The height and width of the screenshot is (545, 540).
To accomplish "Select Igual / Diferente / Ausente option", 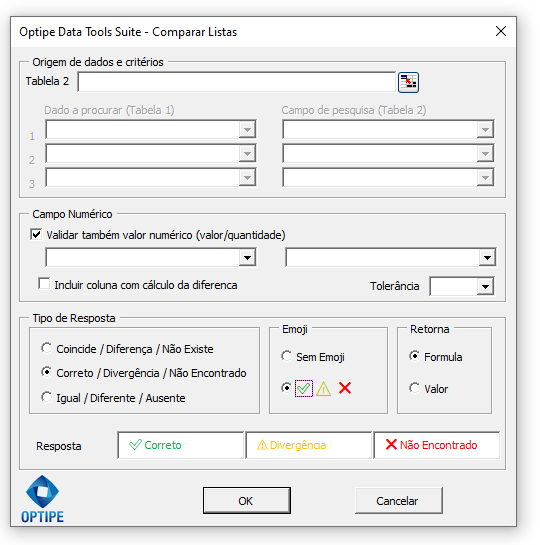I will coord(47,397).
